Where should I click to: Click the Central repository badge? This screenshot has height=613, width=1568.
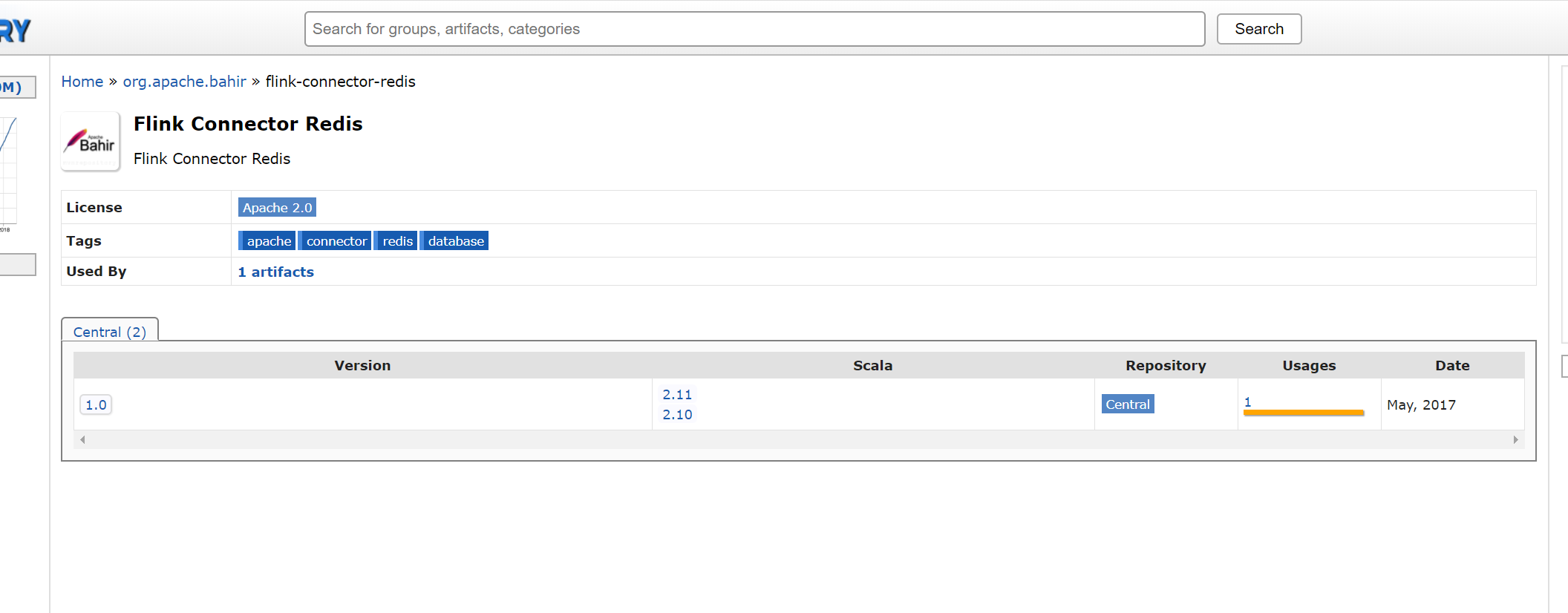click(1128, 404)
